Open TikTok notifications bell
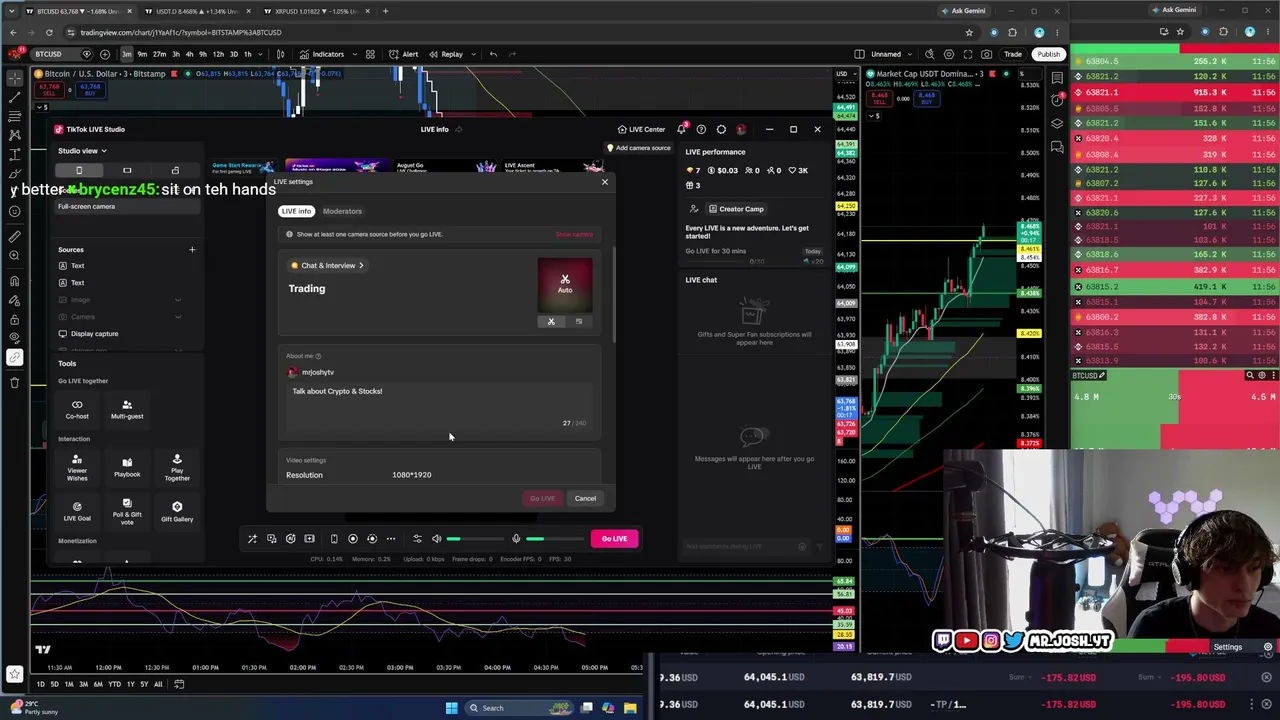Screen dimensions: 1280x720 [x=681, y=129]
